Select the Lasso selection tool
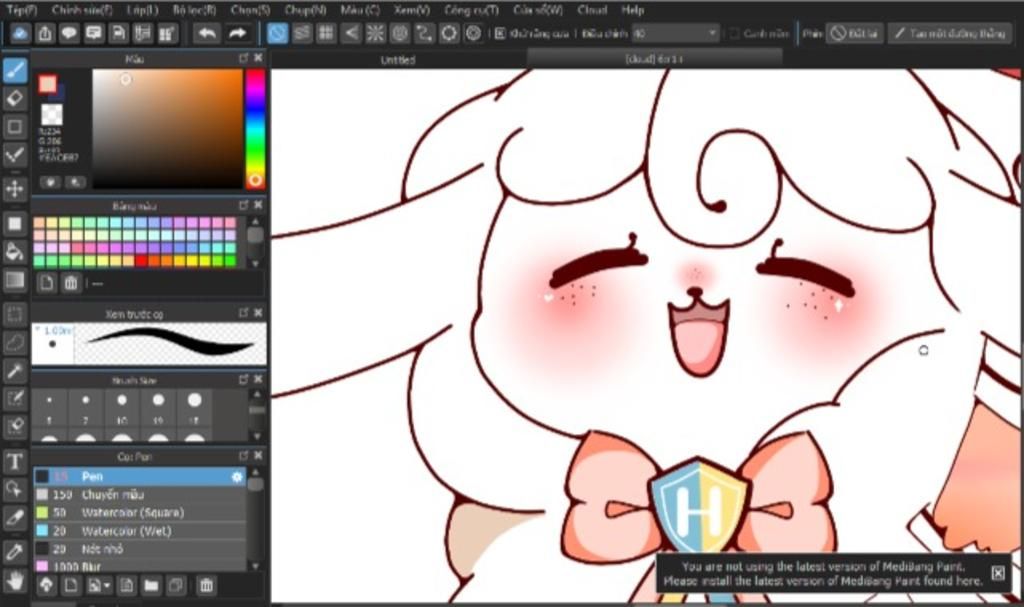The width and height of the screenshot is (1024, 607). coord(14,342)
